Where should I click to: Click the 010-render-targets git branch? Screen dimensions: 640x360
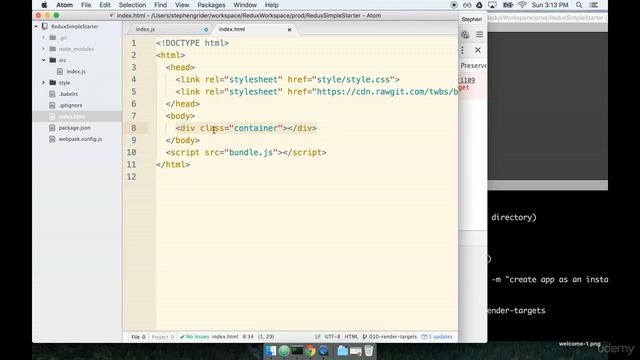[x=390, y=337]
